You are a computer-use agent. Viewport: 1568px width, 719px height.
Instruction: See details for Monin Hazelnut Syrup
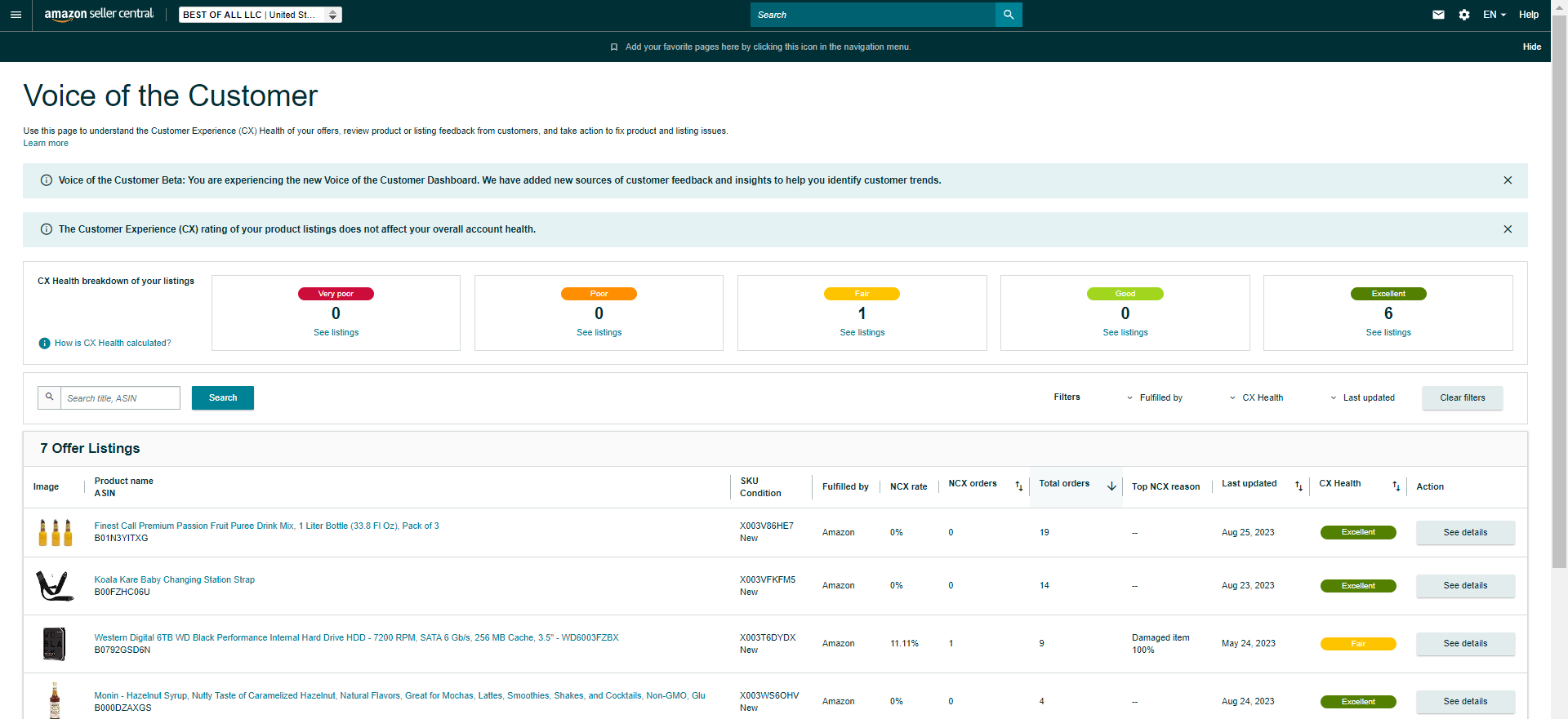click(x=1465, y=702)
